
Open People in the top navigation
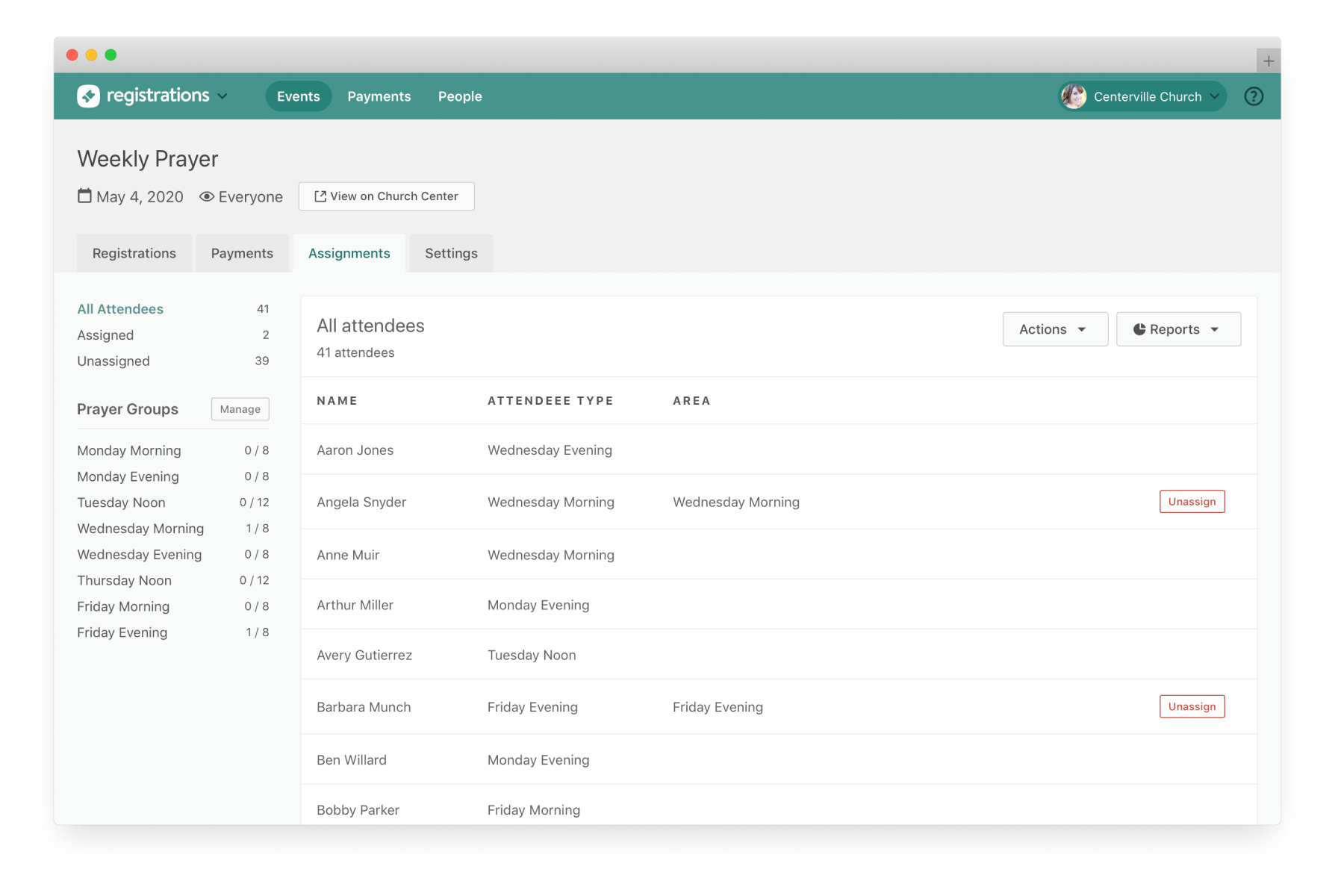[460, 96]
